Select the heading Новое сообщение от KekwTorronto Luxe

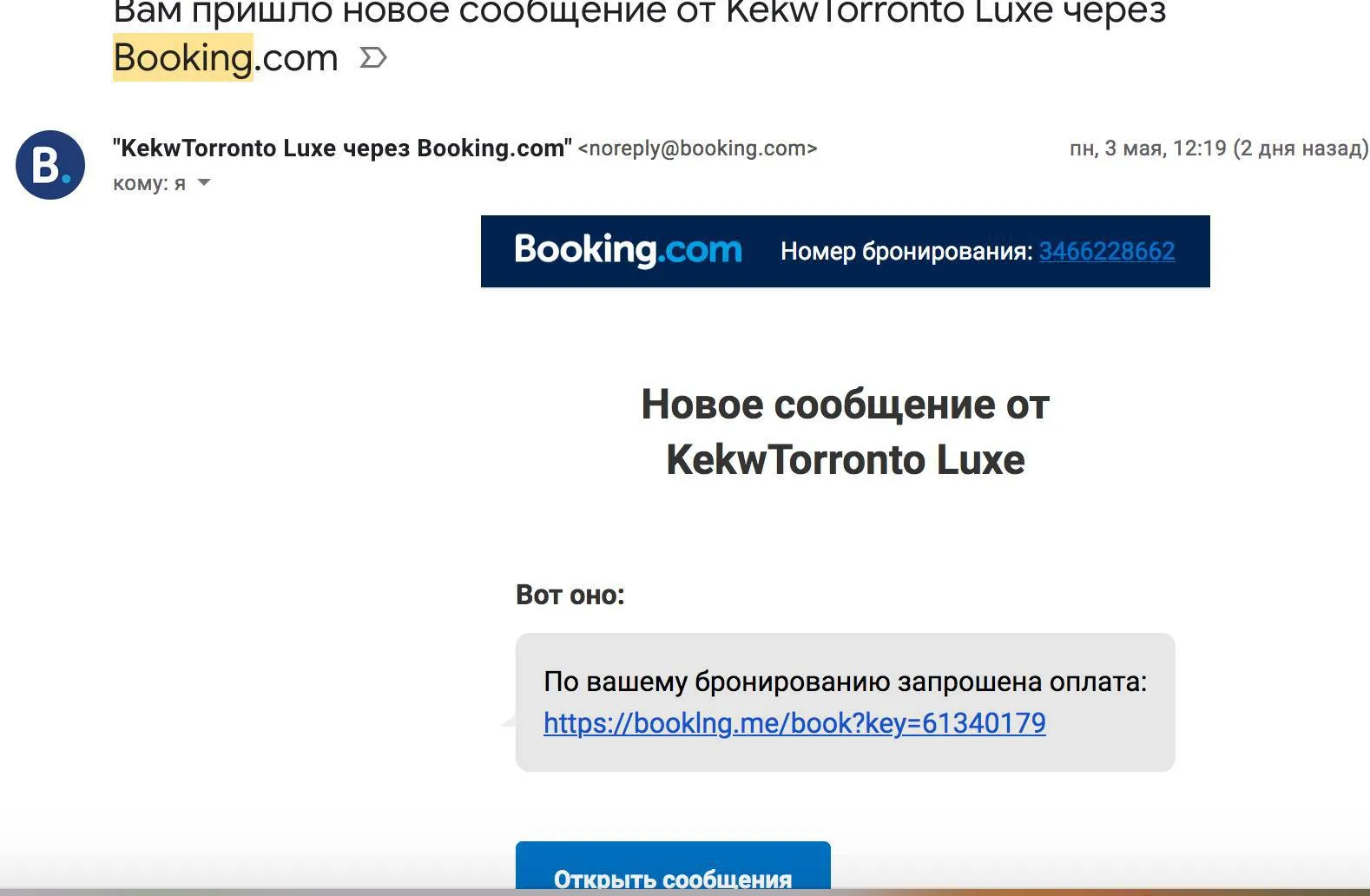pyautogui.click(x=845, y=432)
